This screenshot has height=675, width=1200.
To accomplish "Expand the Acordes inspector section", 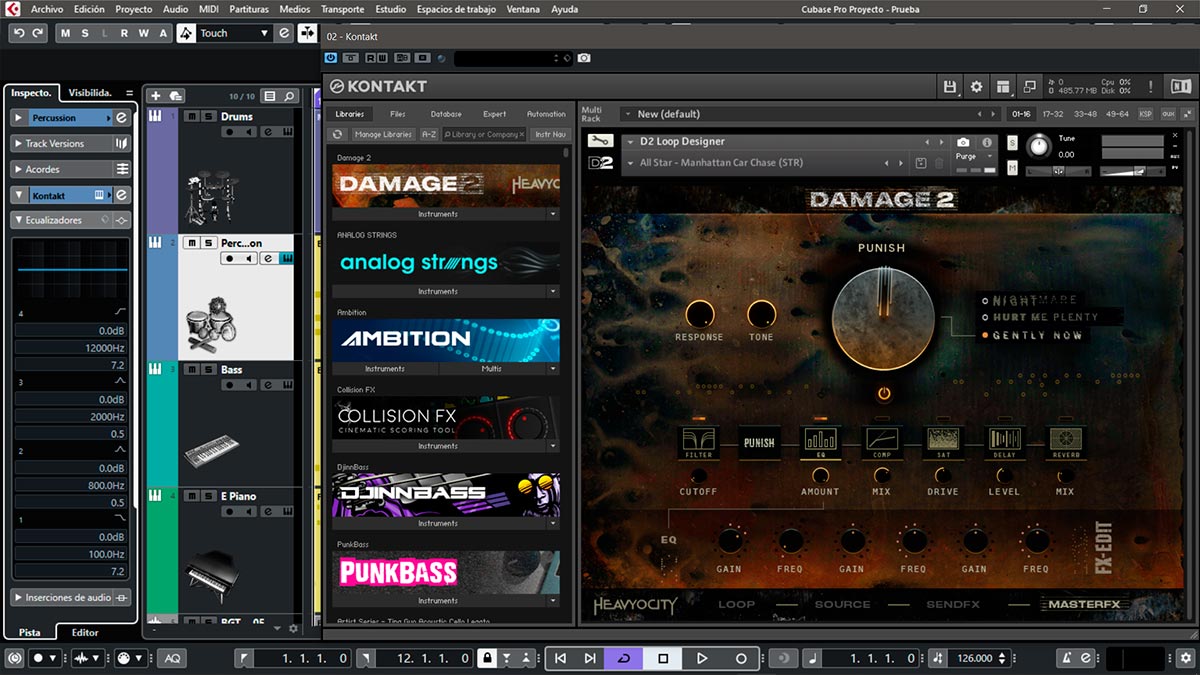I will 19,169.
